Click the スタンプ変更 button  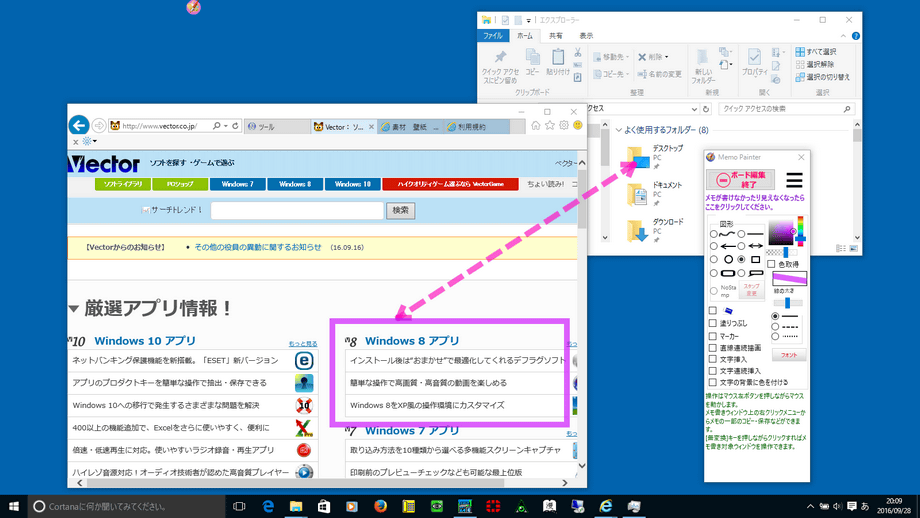point(751,290)
